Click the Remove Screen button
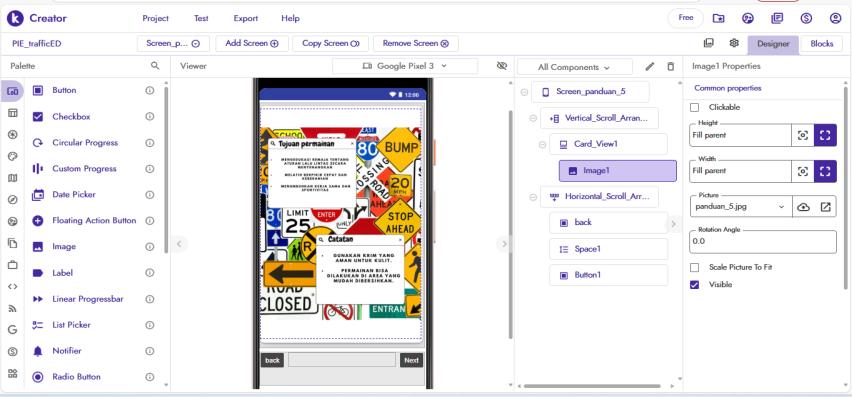Image resolution: width=852 pixels, height=397 pixels. point(416,43)
